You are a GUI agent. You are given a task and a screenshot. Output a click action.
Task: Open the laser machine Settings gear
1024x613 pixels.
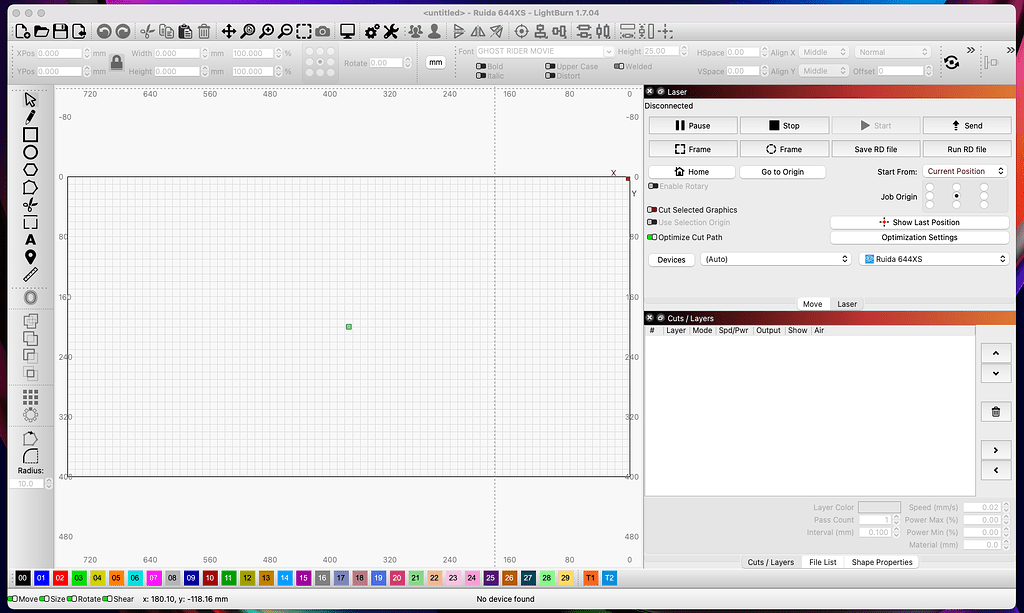372,30
